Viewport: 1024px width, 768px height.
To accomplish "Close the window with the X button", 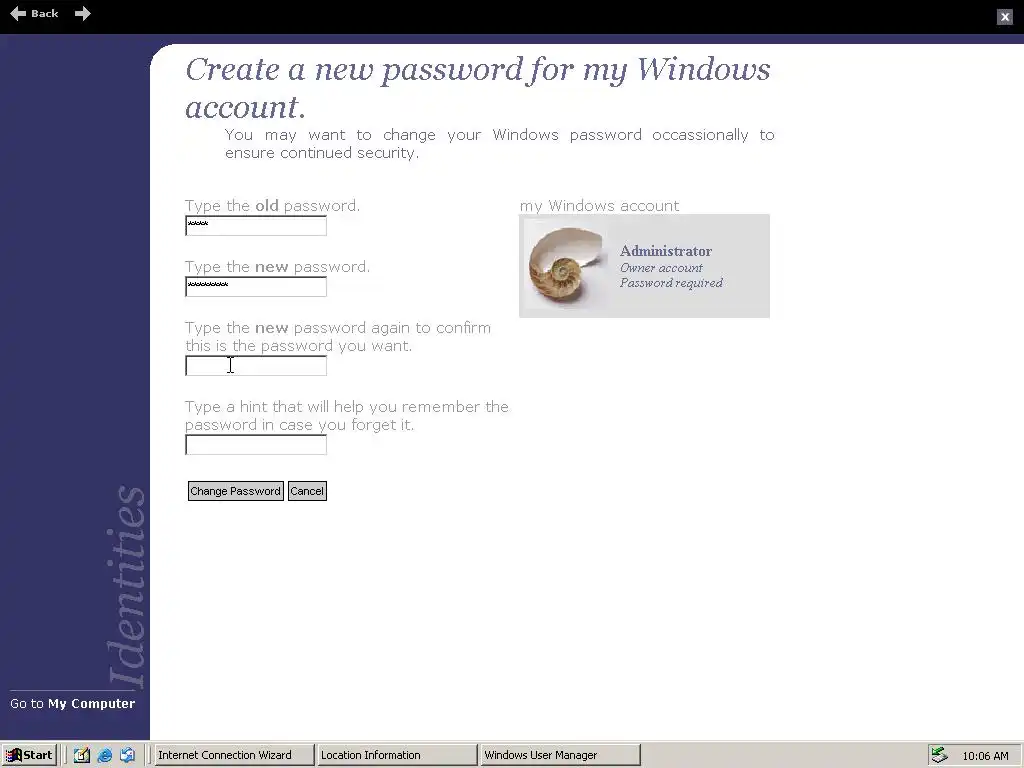I will pyautogui.click(x=1005, y=17).
